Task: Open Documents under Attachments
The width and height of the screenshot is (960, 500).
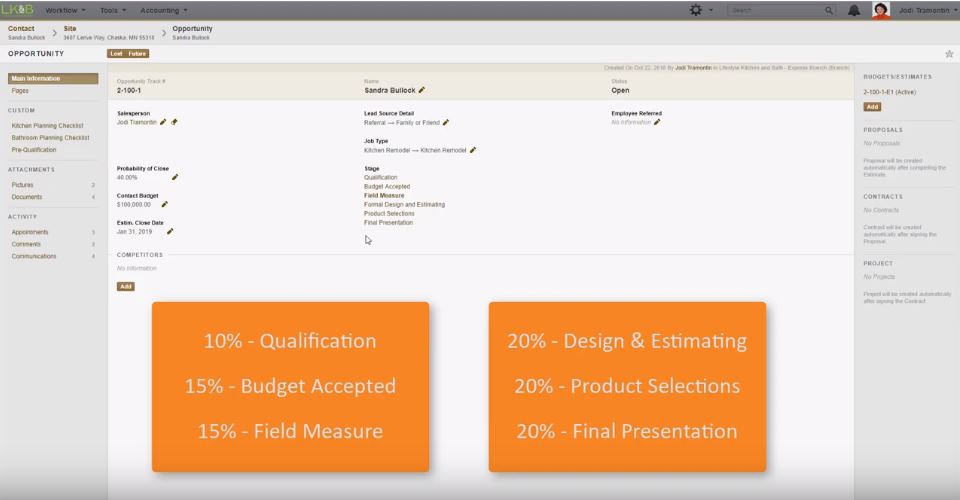Action: pyautogui.click(x=27, y=197)
